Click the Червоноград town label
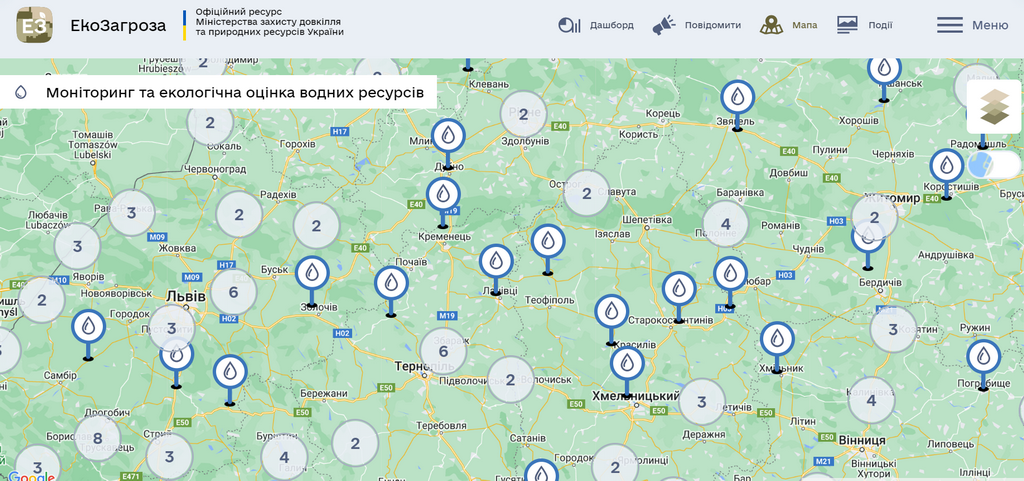This screenshot has height=481, width=1024. (214, 170)
